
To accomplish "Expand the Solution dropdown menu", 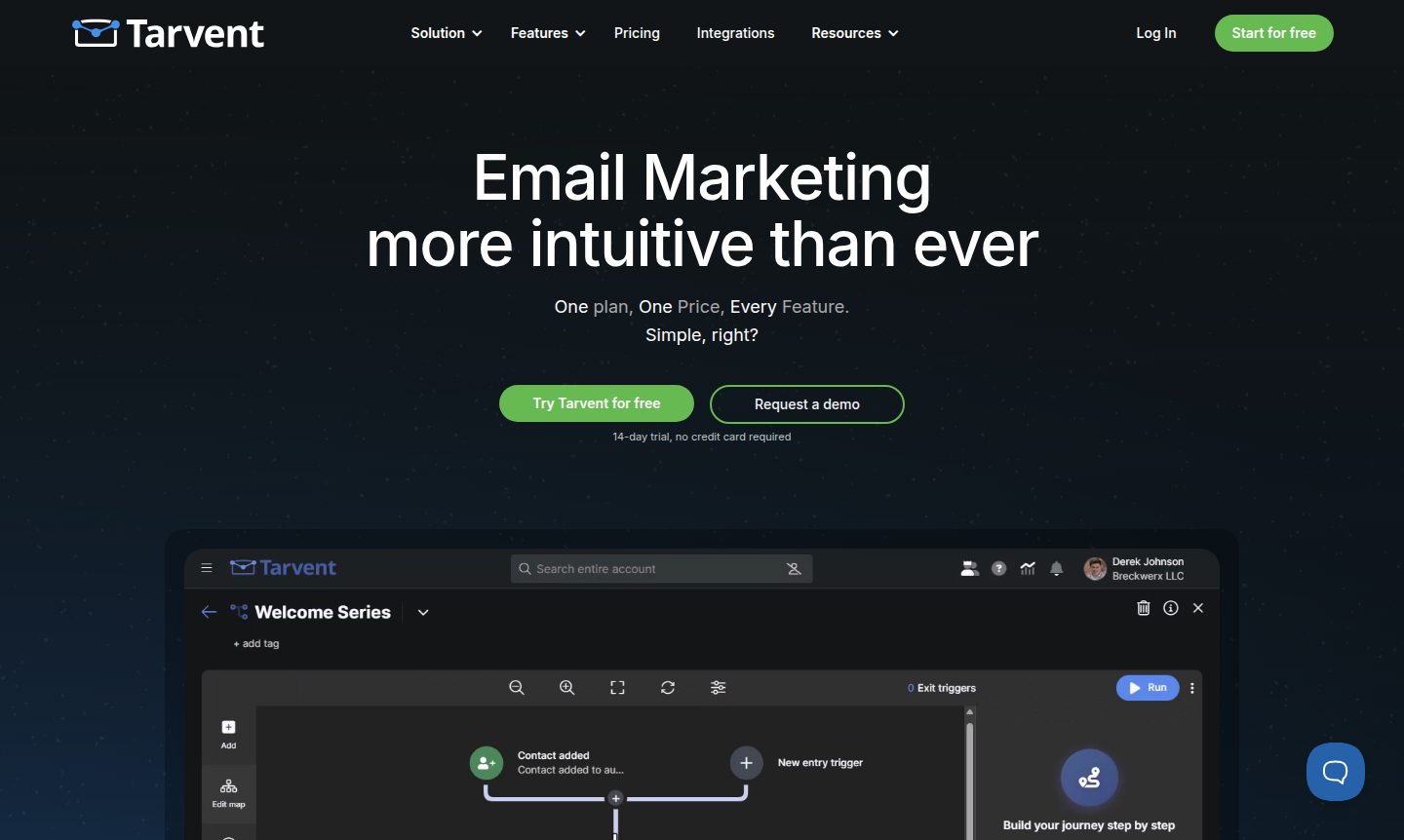I will click(447, 33).
